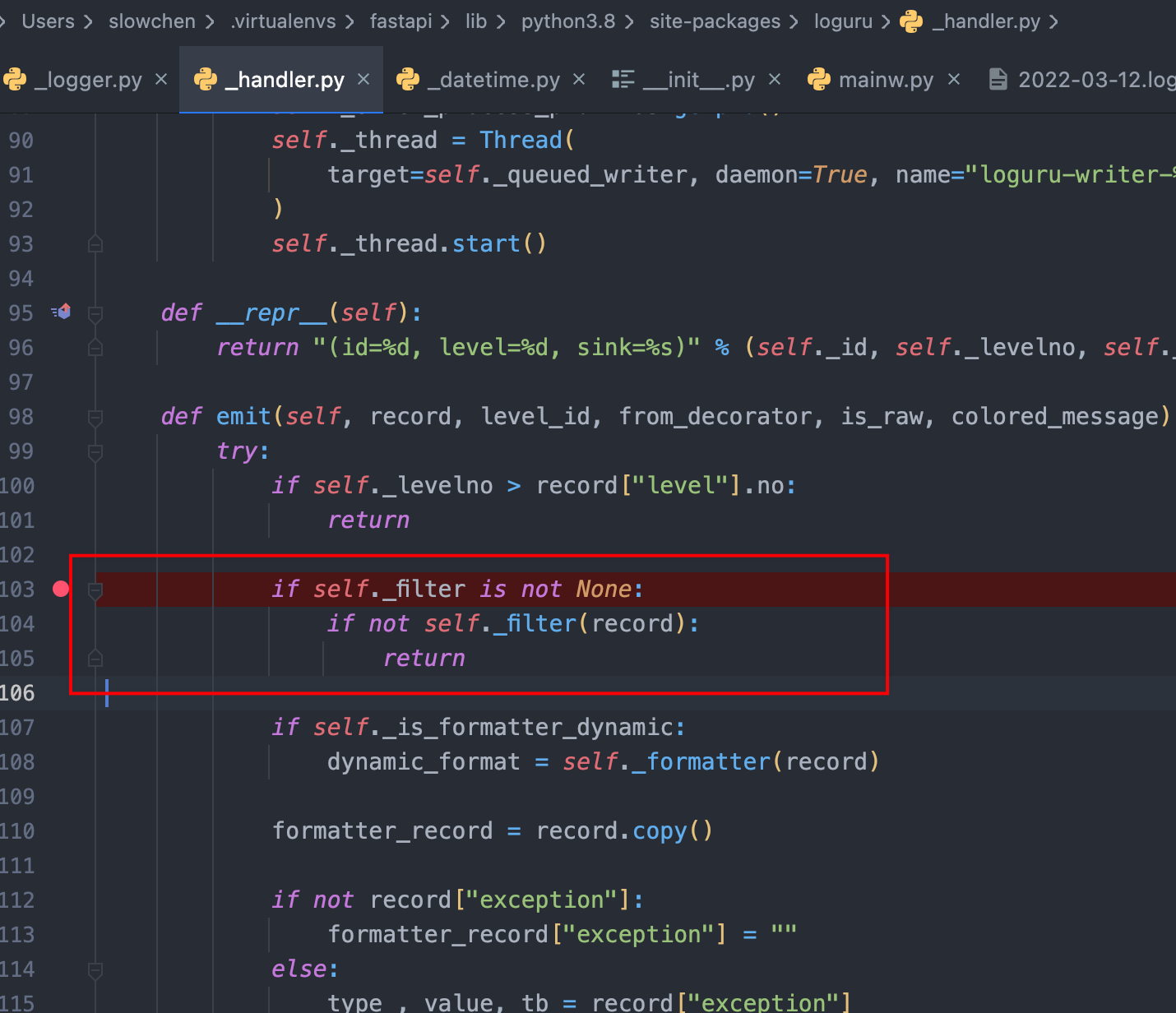Click the Python icon on the mainw.py tab
1176x1013 pixels.
click(818, 80)
